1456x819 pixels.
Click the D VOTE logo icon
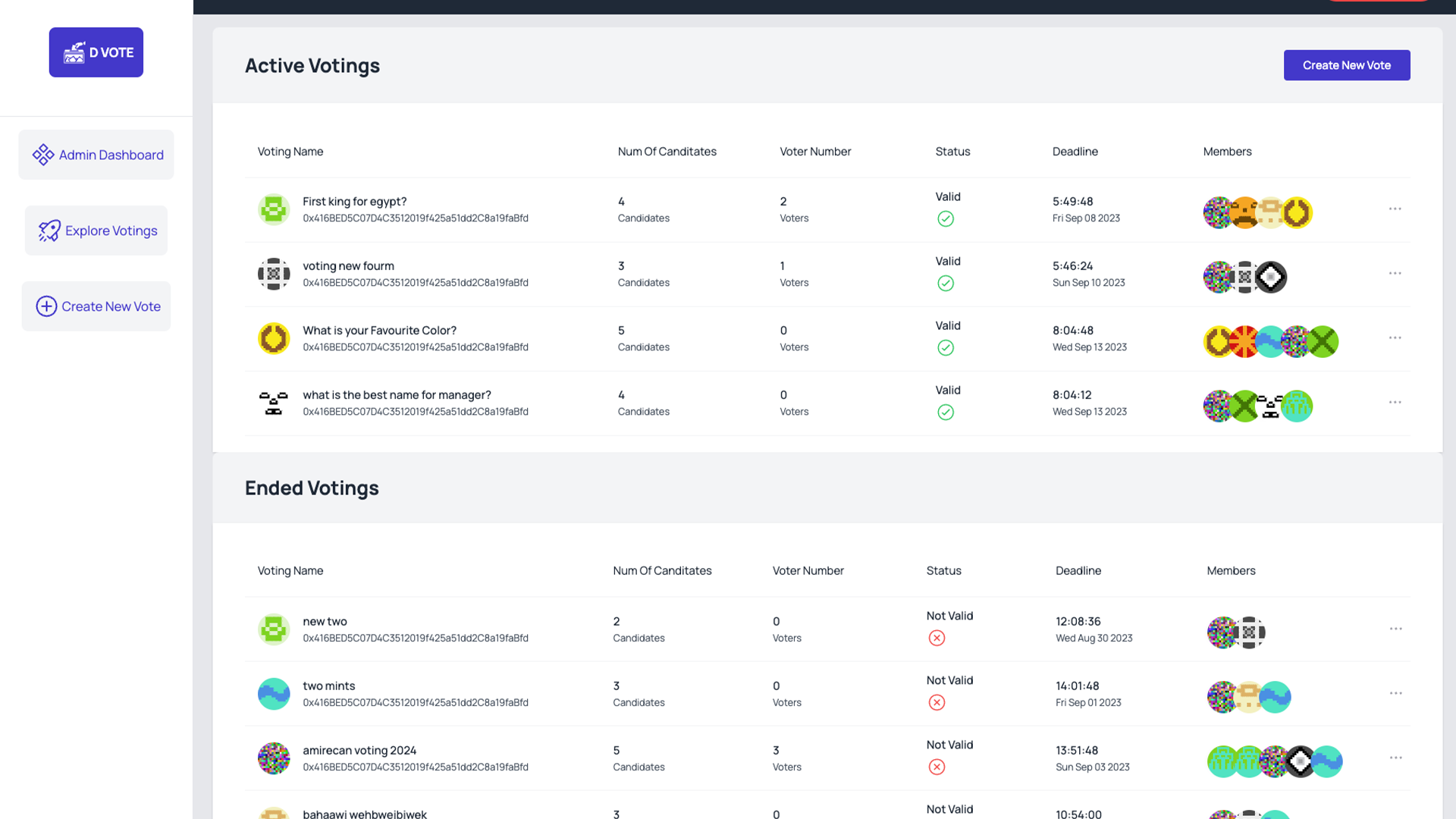coord(74,52)
